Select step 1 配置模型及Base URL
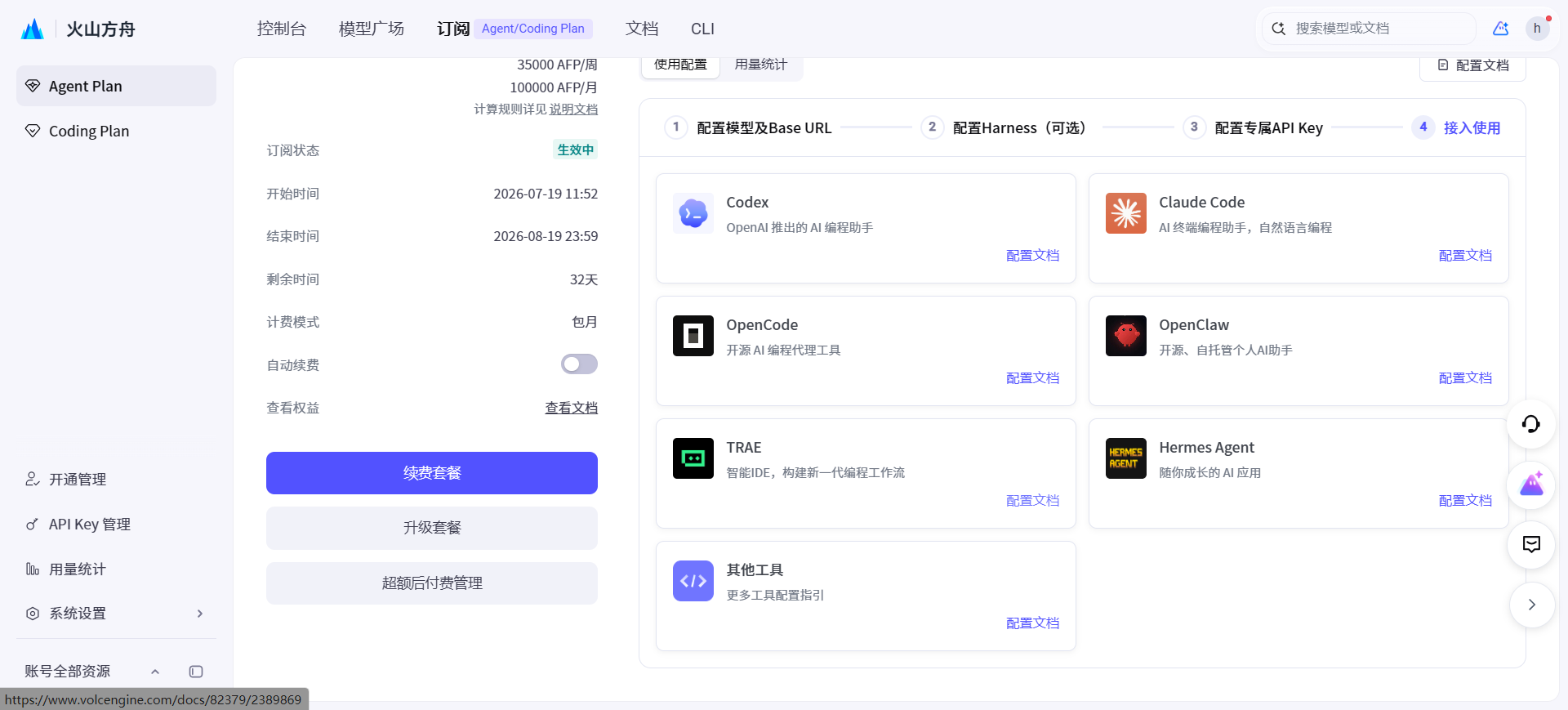Viewport: 1568px width, 710px height. (x=748, y=127)
